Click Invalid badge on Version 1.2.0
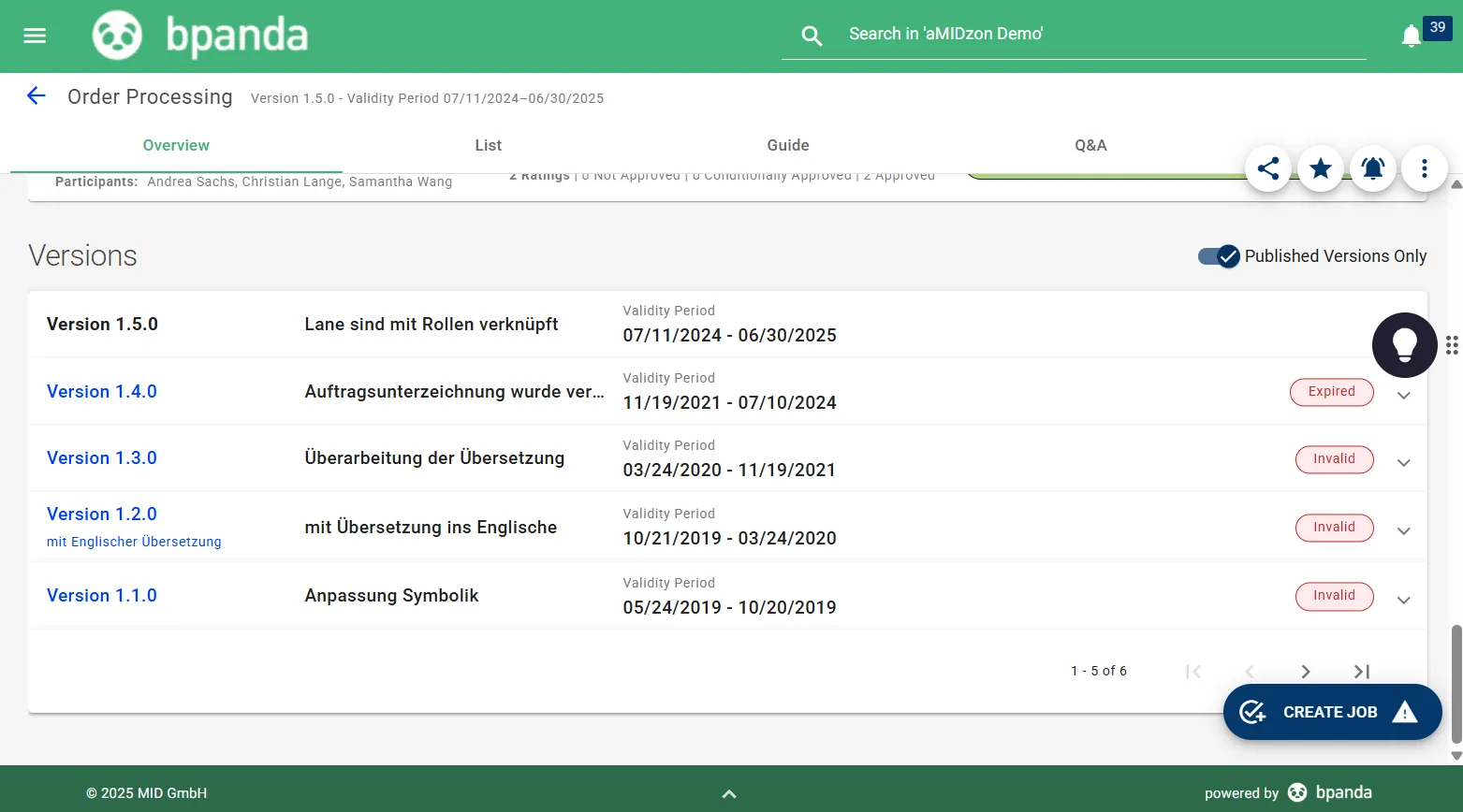Image resolution: width=1463 pixels, height=812 pixels. tap(1335, 528)
